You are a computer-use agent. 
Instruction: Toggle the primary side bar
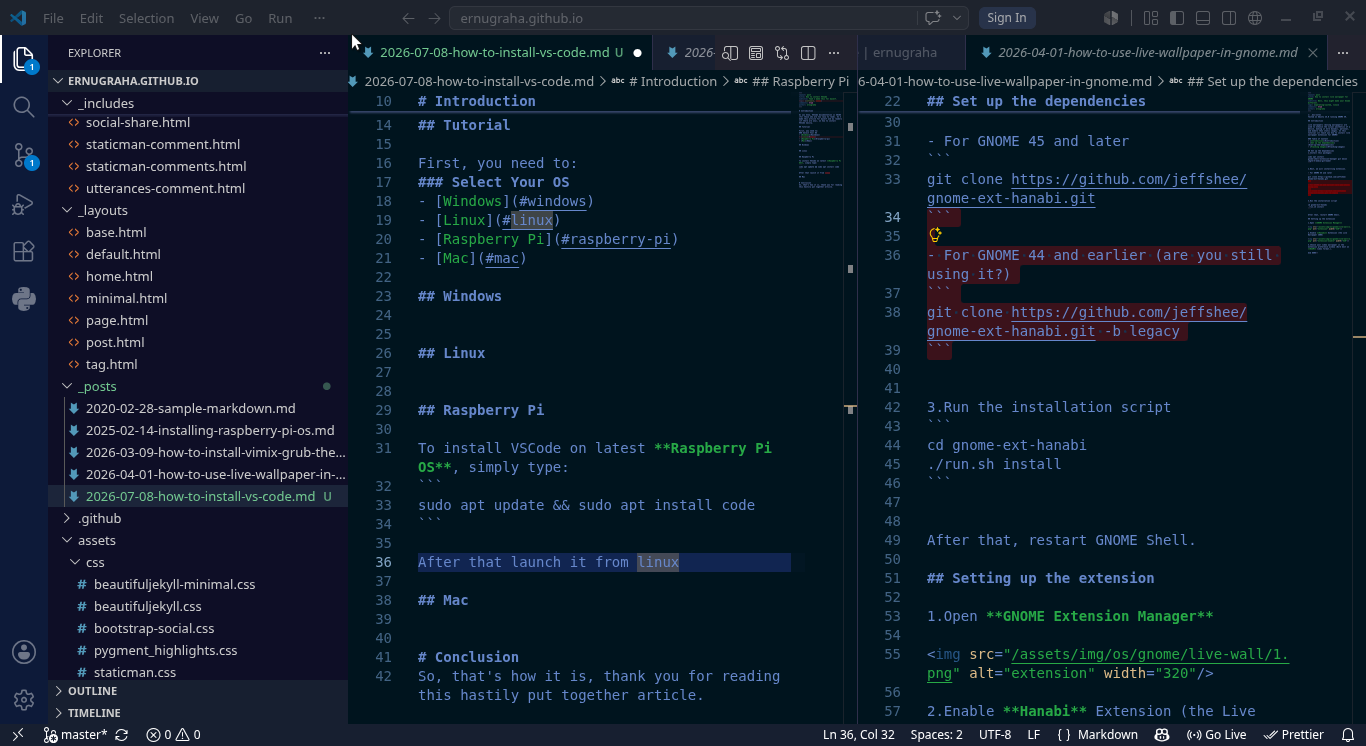pos(1177,18)
